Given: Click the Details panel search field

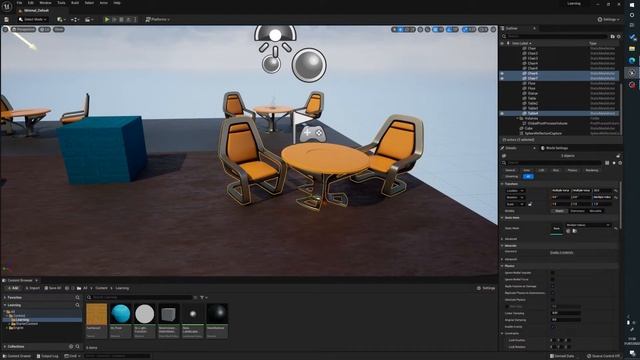Looking at the screenshot, I should (x=553, y=163).
